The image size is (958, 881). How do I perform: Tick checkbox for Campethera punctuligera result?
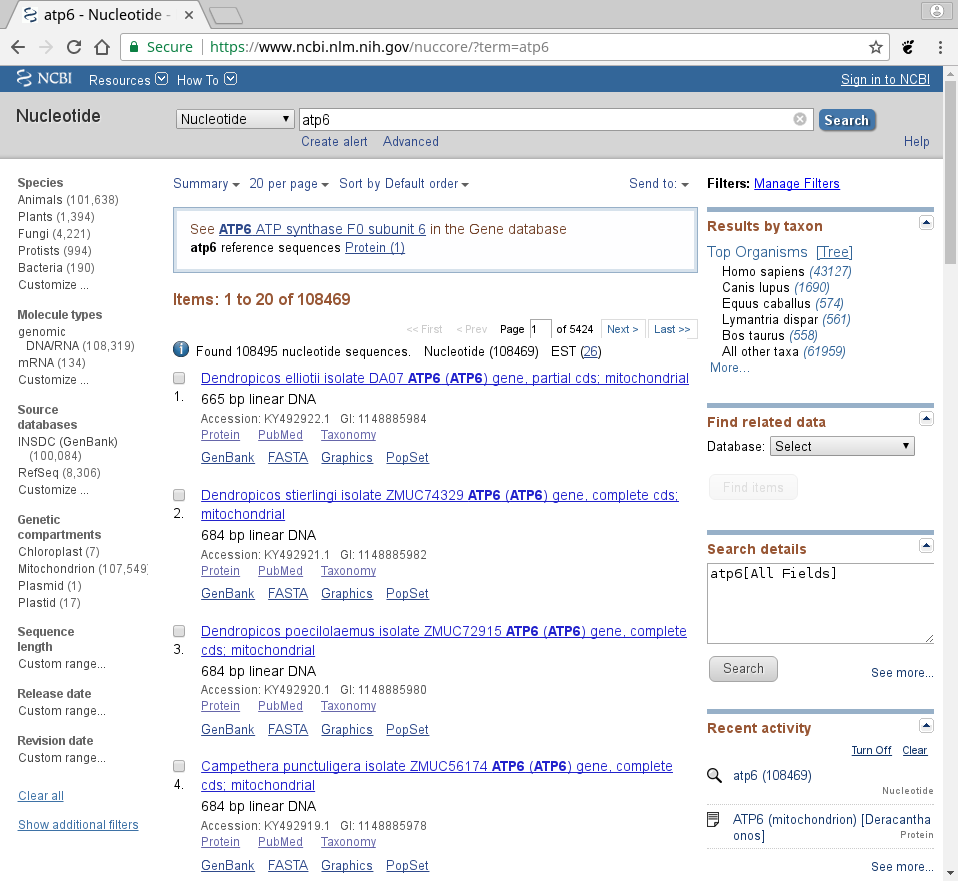179,767
